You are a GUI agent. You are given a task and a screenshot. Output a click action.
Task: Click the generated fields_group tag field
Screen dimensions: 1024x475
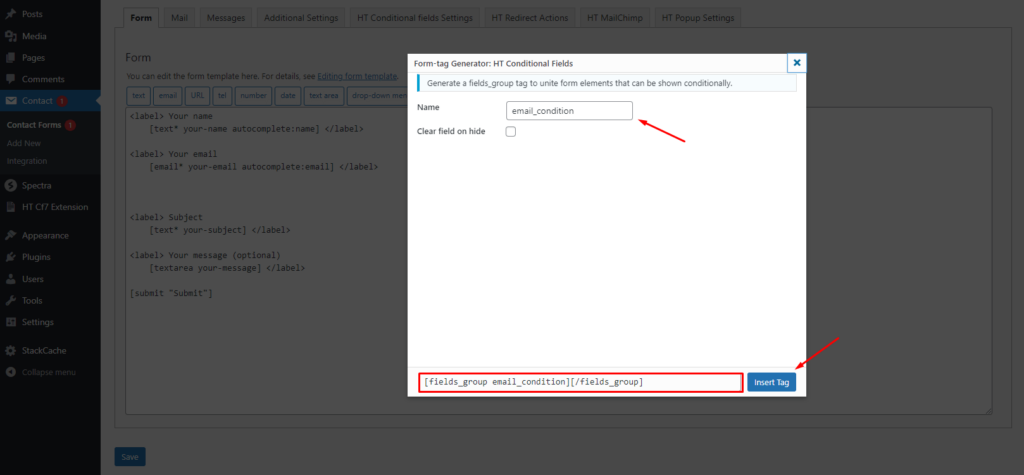pyautogui.click(x=580, y=383)
